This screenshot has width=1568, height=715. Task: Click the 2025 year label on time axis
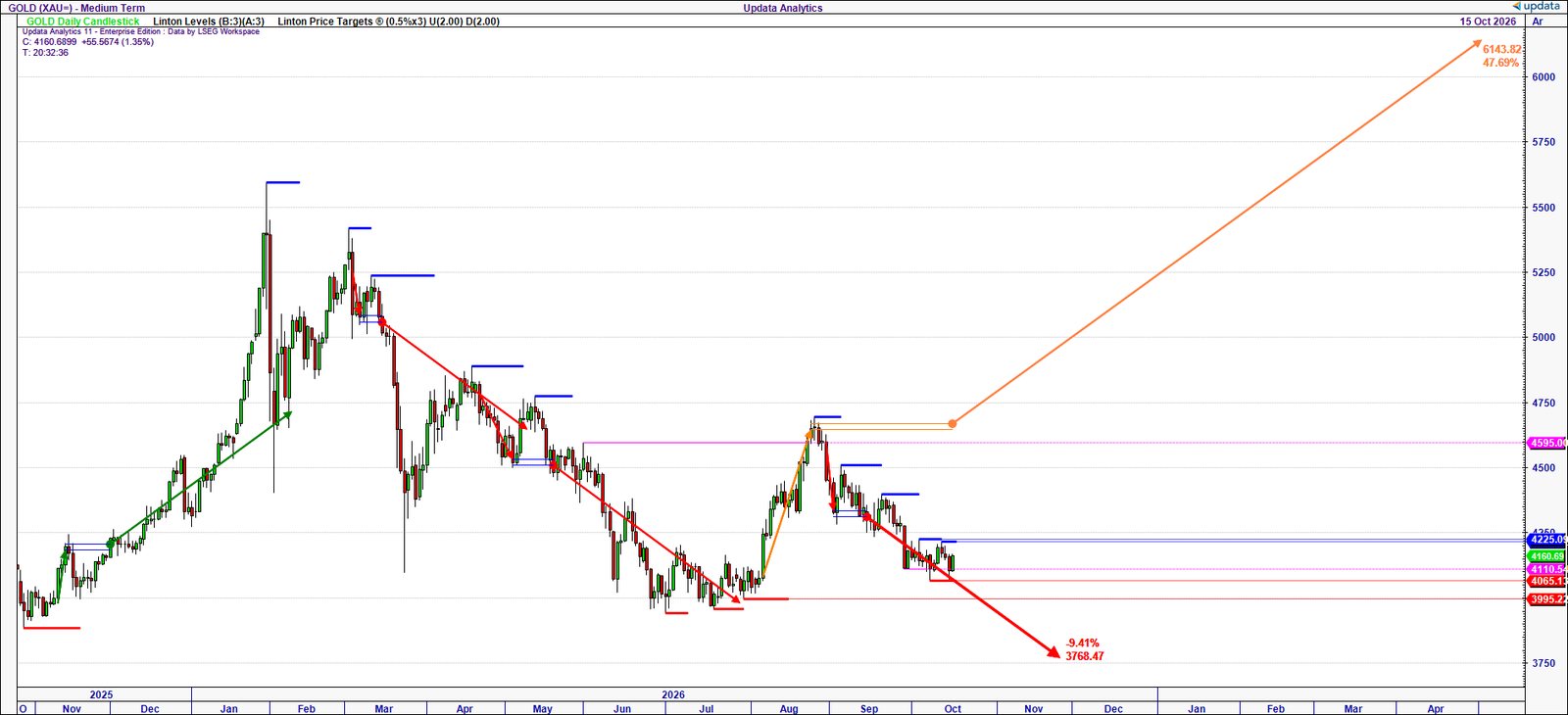(x=101, y=694)
